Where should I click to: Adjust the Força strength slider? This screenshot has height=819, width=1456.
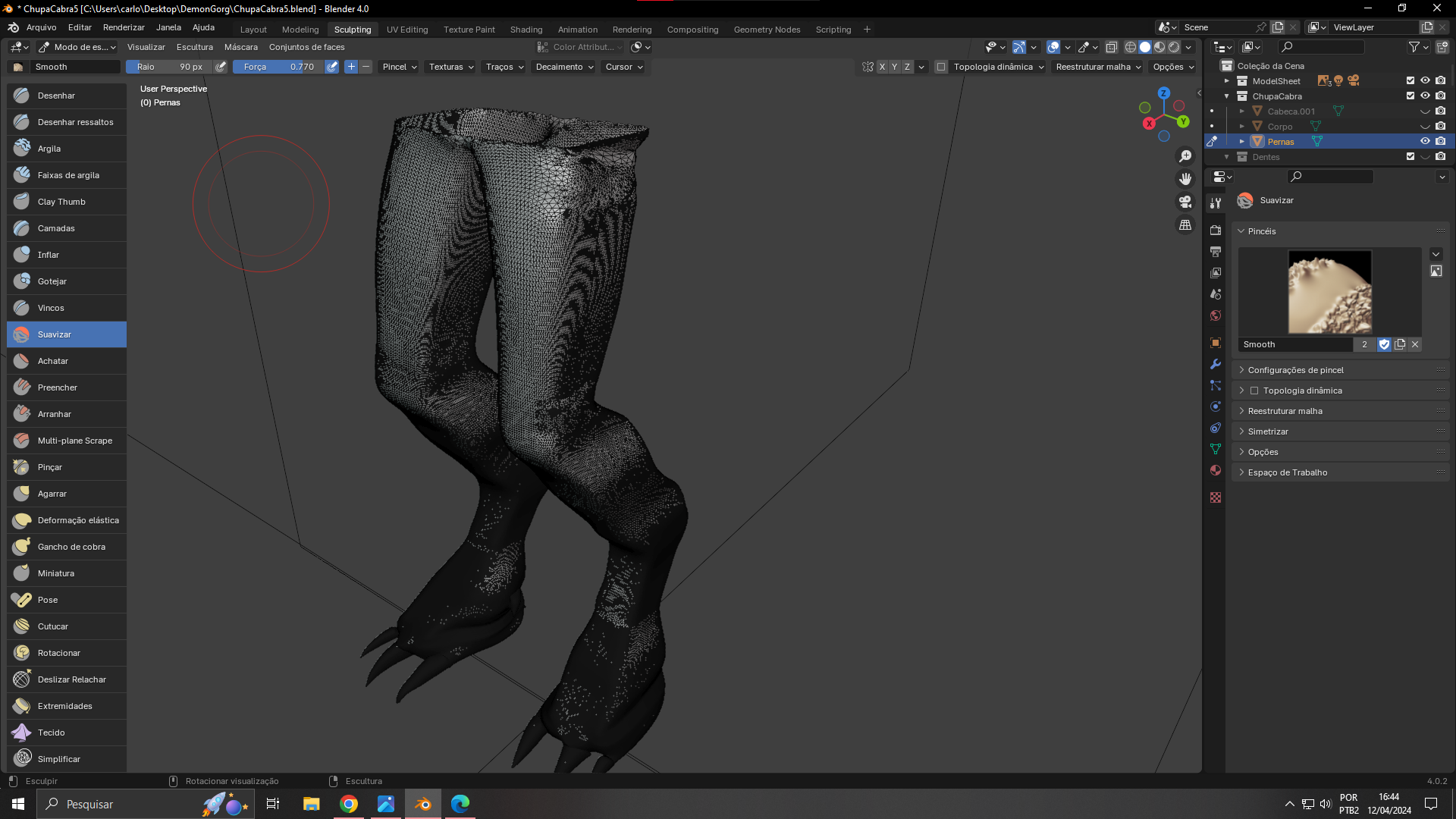point(278,67)
